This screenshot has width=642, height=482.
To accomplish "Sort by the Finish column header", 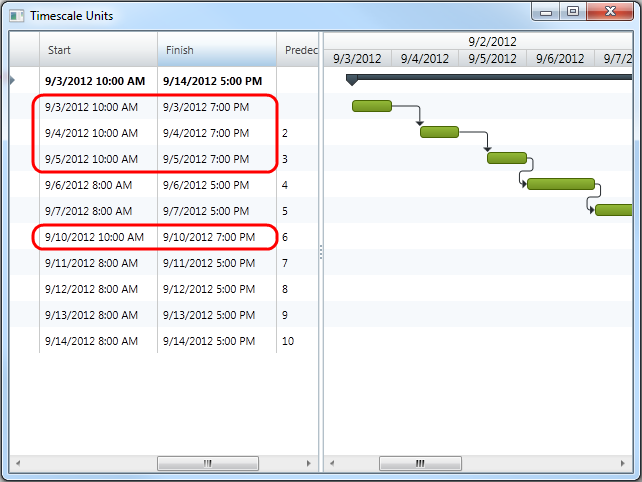I will point(216,50).
